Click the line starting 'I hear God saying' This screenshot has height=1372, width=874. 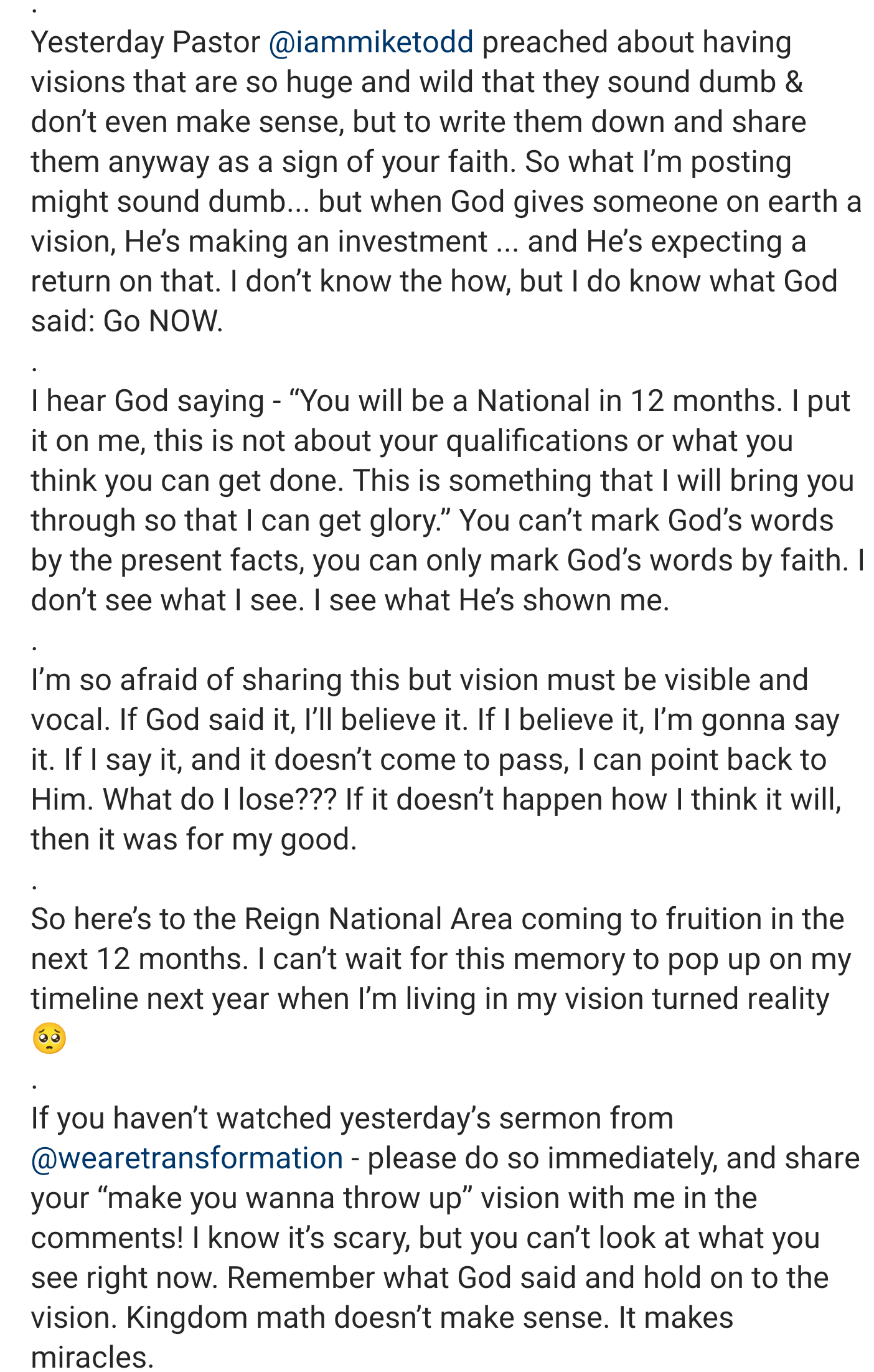click(x=441, y=401)
